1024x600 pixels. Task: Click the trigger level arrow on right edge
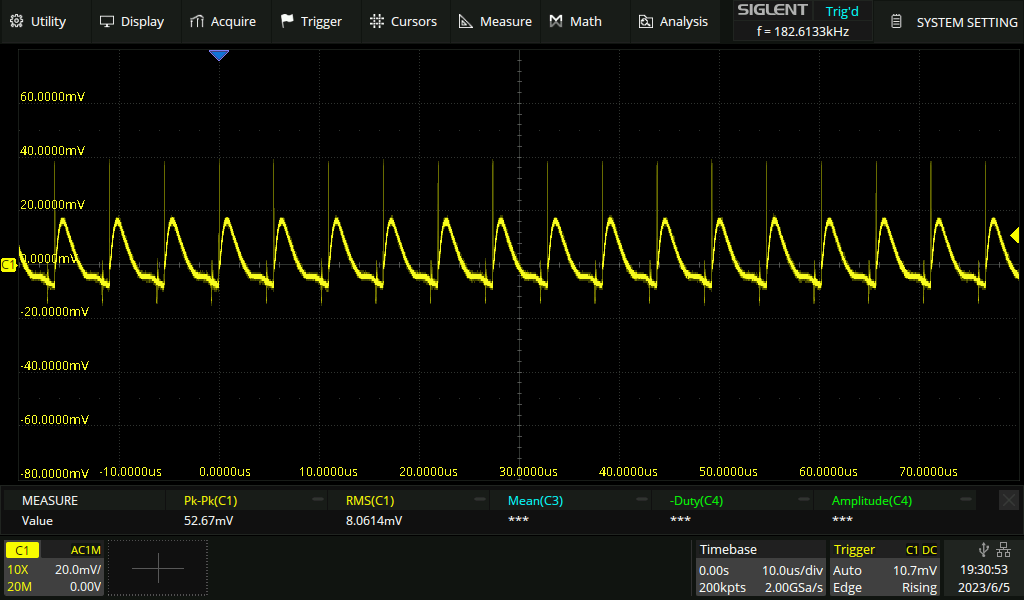(1014, 236)
